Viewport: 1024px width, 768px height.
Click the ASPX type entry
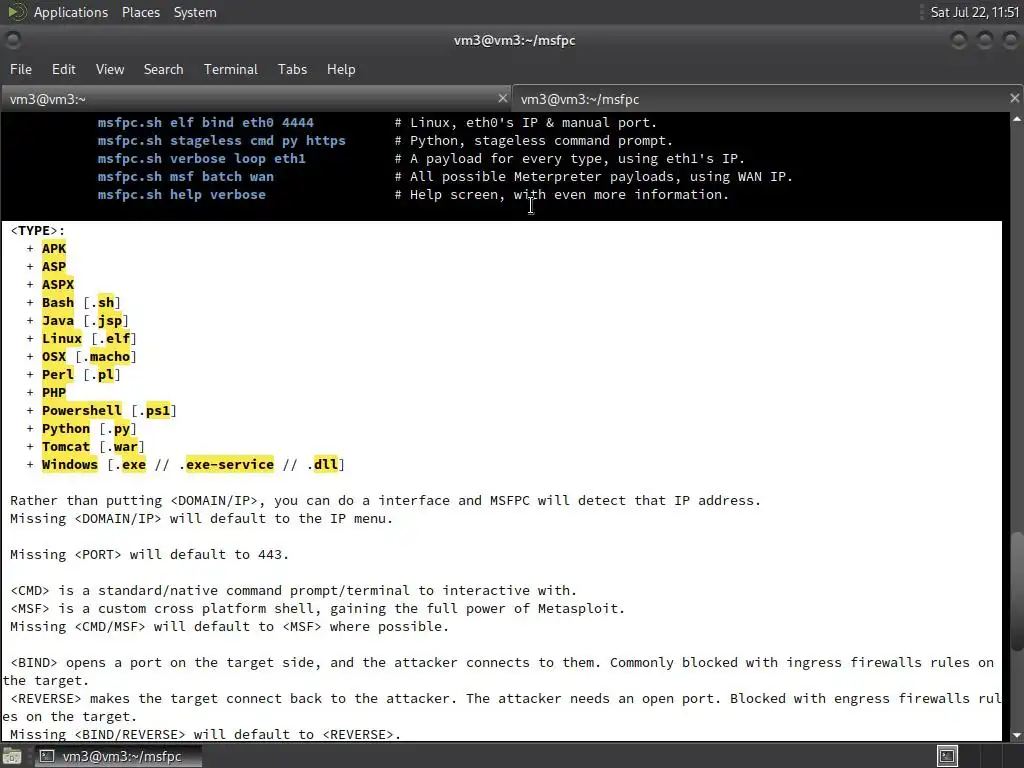tap(57, 285)
